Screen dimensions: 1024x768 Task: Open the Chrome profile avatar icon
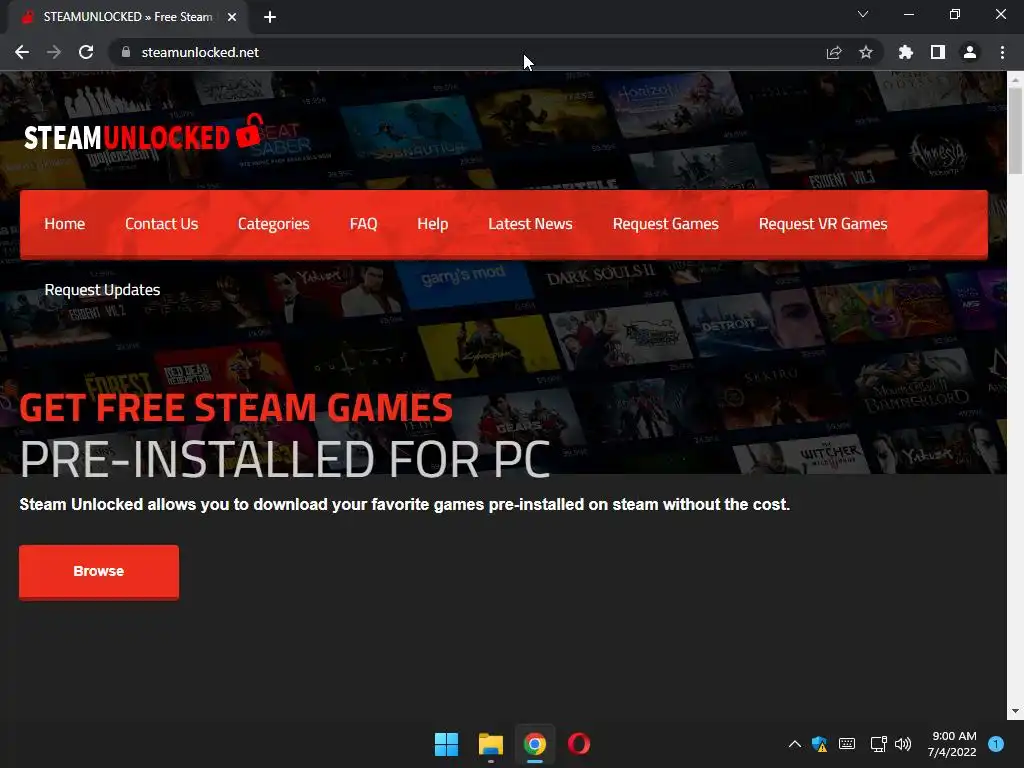pos(970,52)
